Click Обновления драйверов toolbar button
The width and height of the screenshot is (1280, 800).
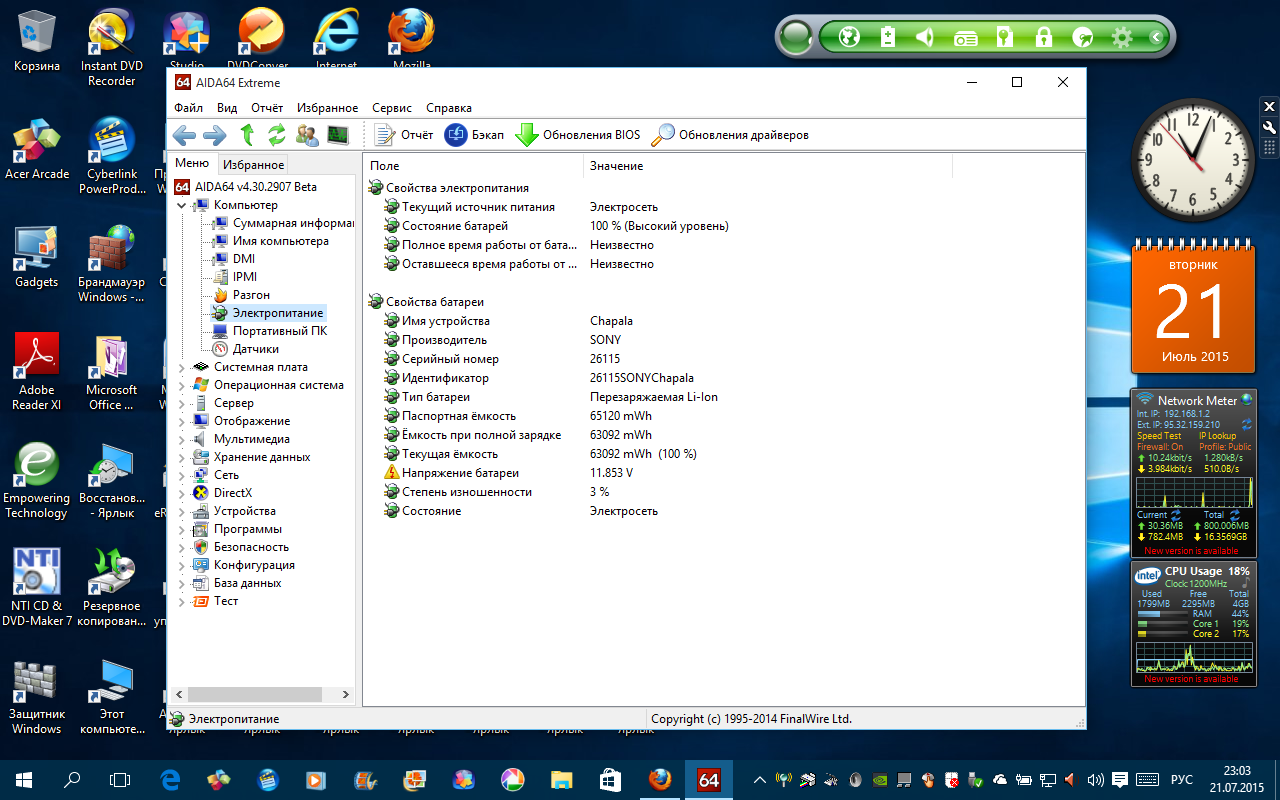click(x=730, y=135)
